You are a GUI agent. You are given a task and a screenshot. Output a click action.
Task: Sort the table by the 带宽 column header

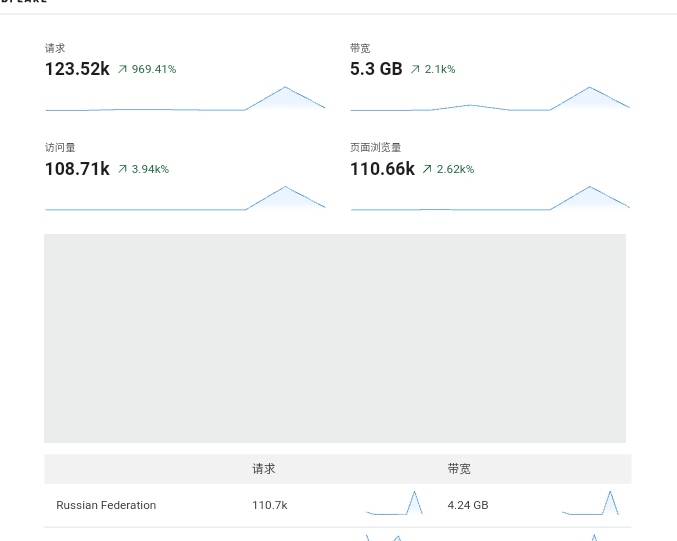(459, 469)
